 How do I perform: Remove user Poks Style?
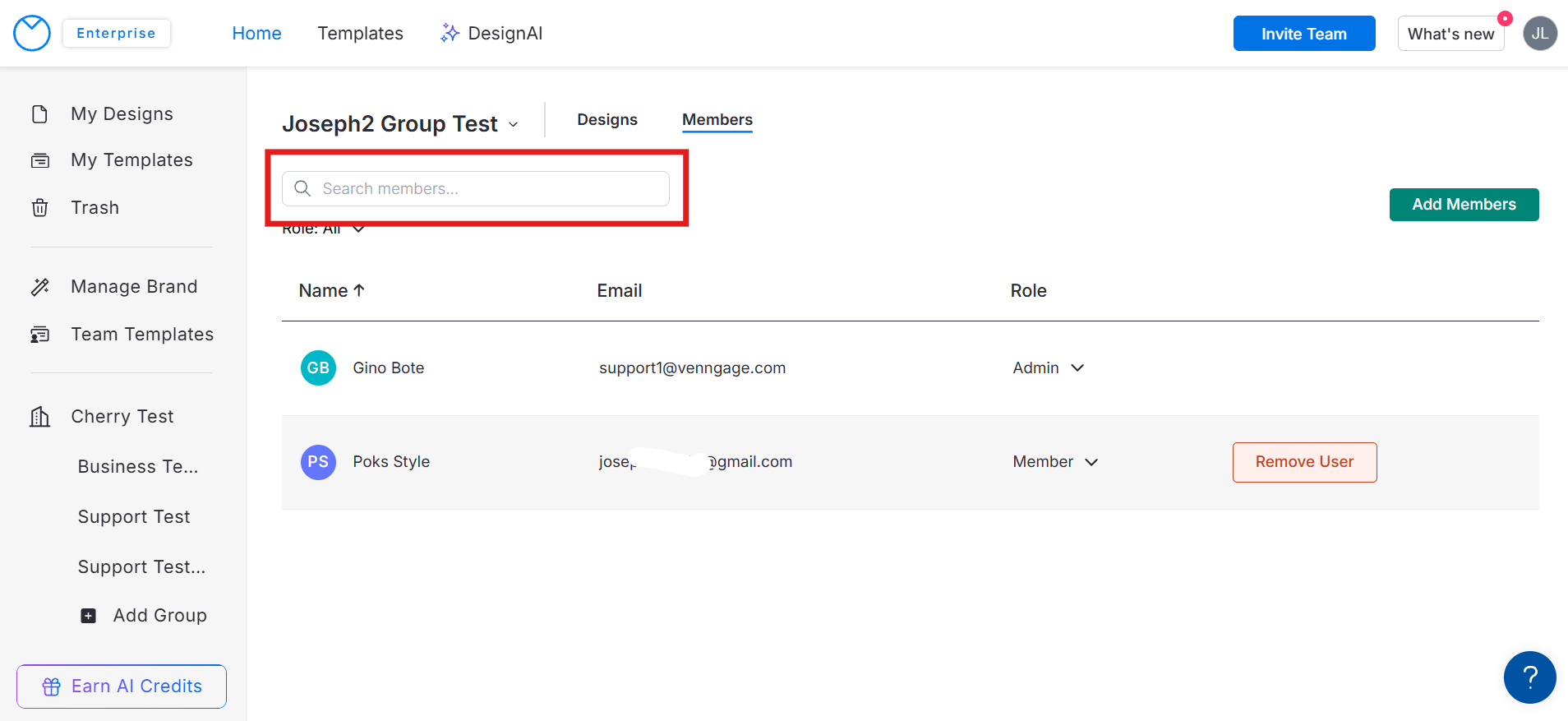pos(1305,462)
